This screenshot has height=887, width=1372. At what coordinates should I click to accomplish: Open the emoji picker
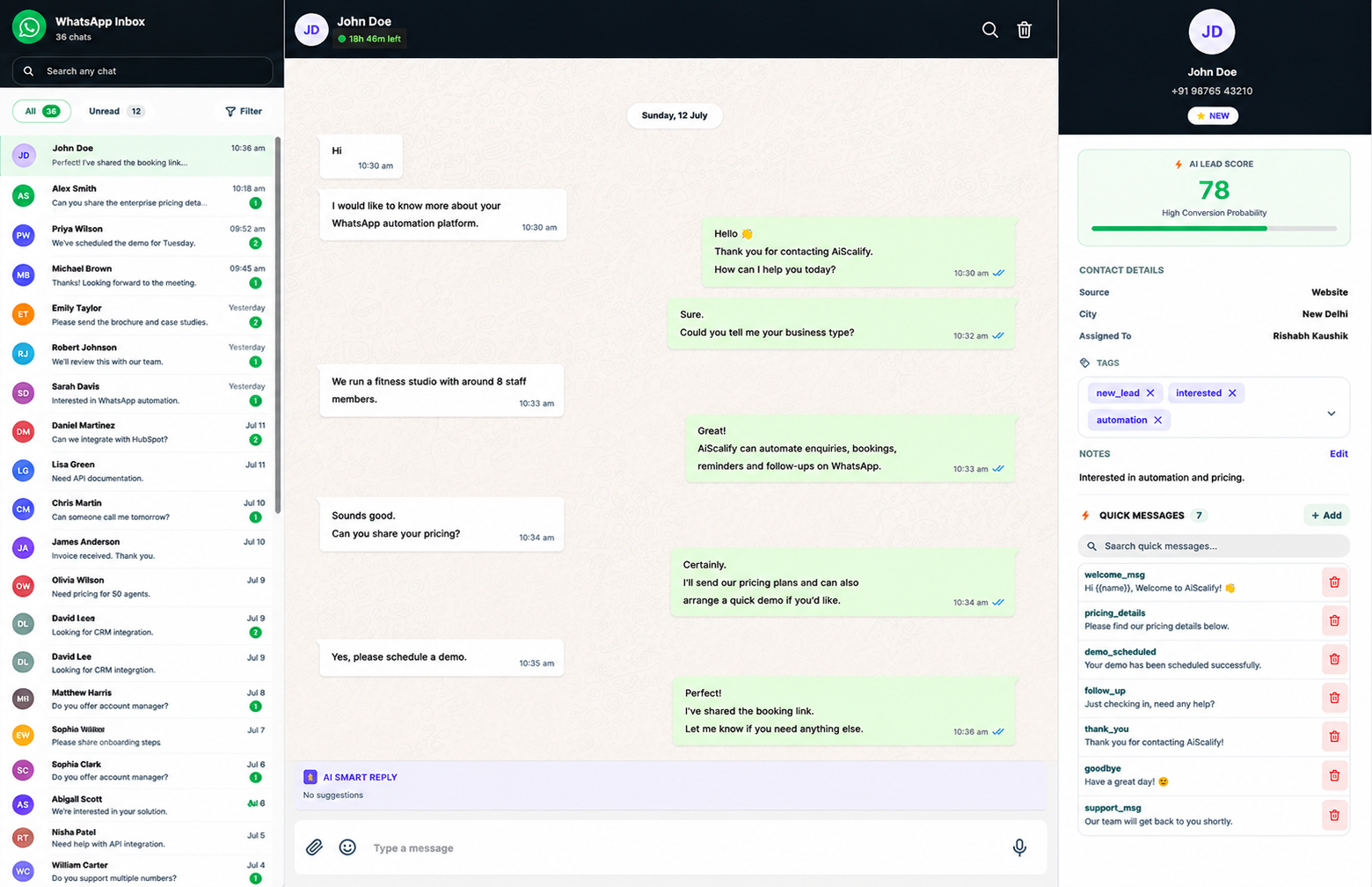(x=347, y=847)
